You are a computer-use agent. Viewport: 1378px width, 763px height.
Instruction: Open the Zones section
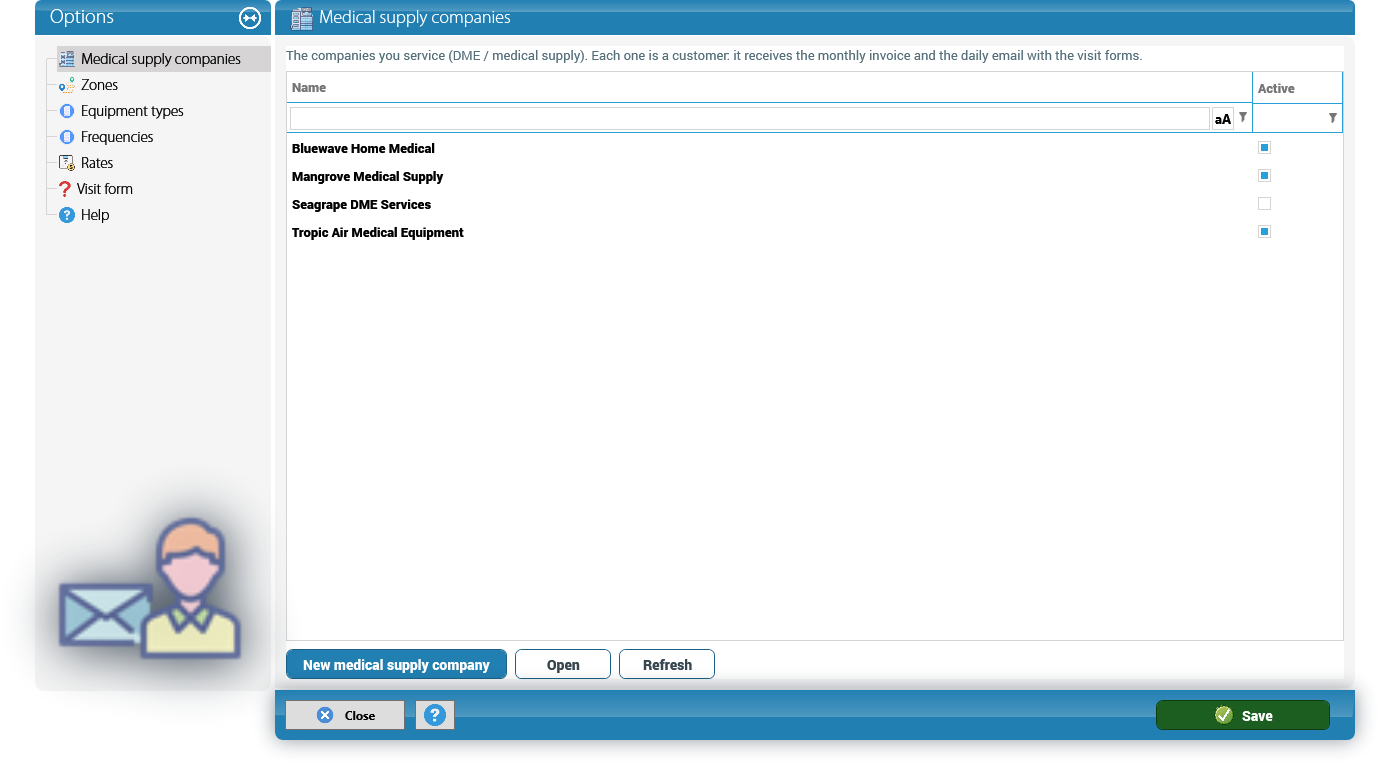click(x=100, y=85)
